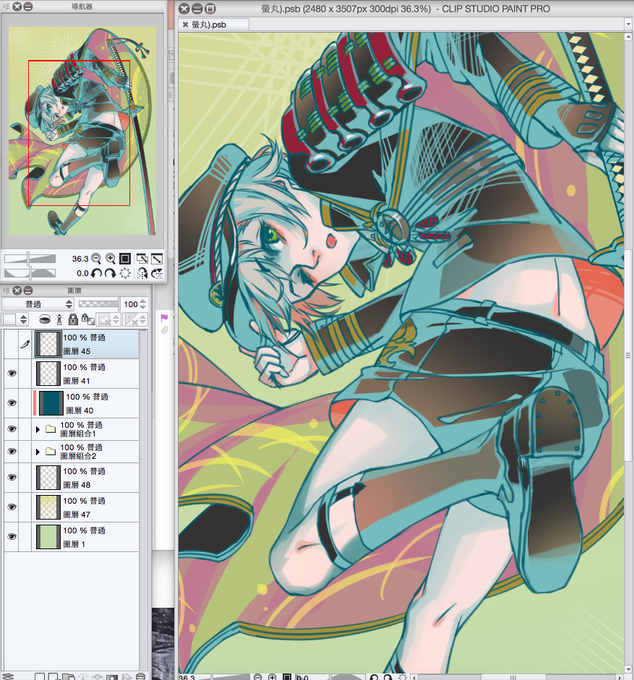634x680 pixels.
Task: Hide layer 1 with its eye icon
Action: [x=12, y=536]
